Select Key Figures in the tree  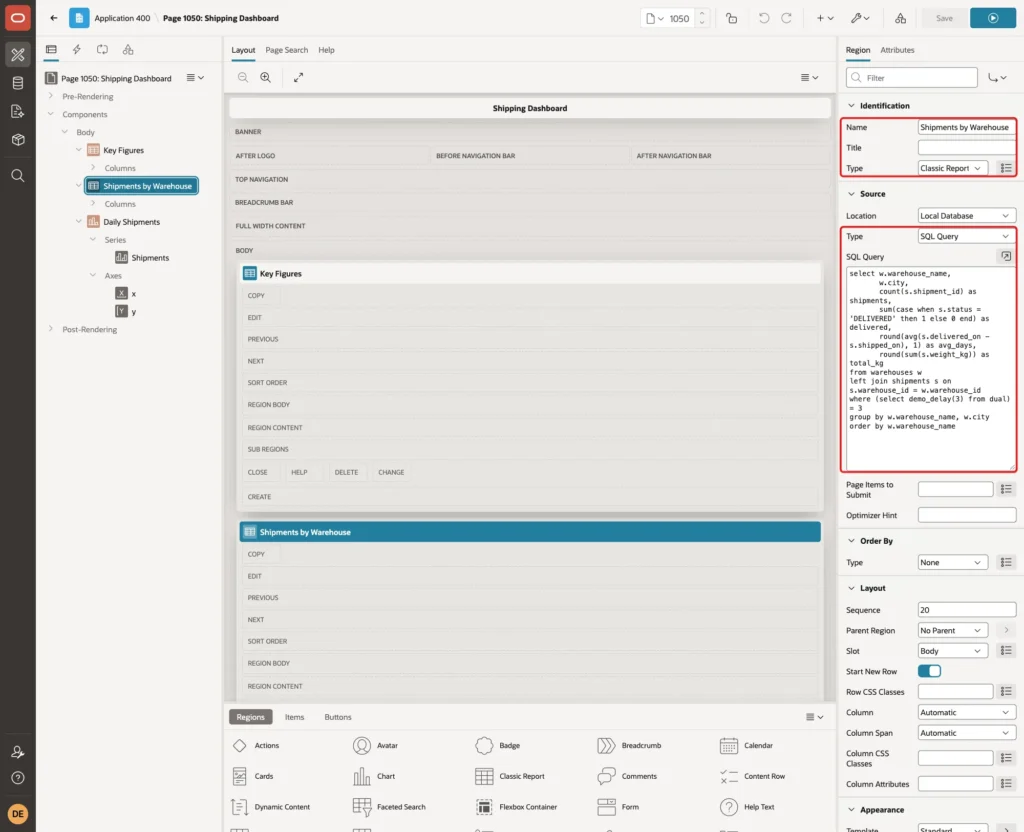123,150
